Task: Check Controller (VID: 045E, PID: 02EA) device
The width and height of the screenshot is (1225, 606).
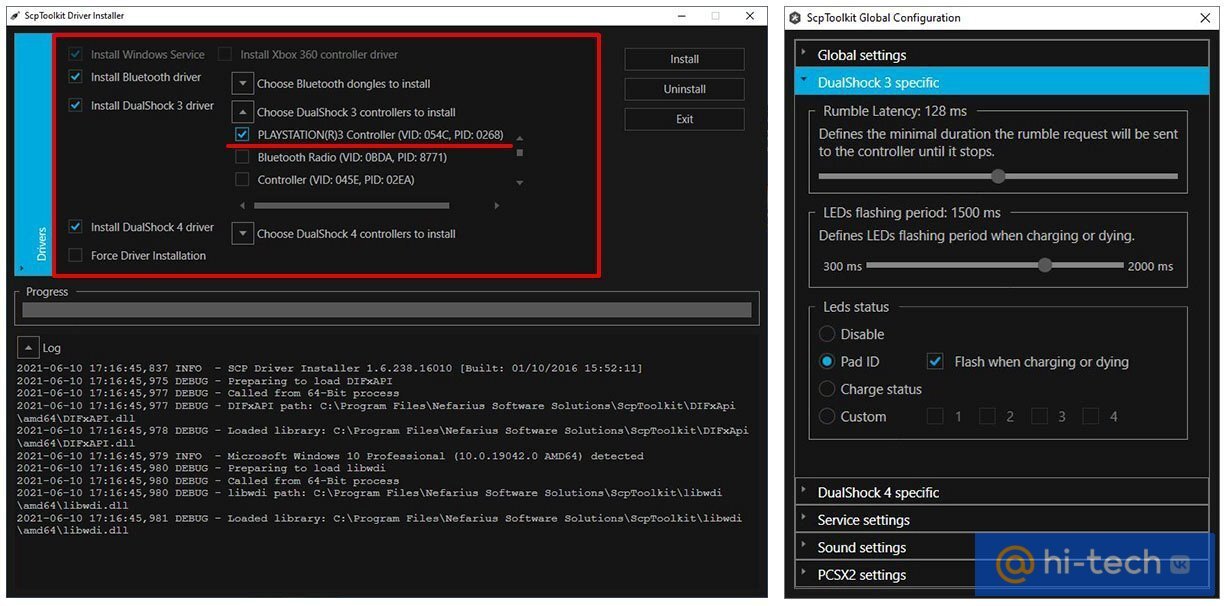Action: 242,180
